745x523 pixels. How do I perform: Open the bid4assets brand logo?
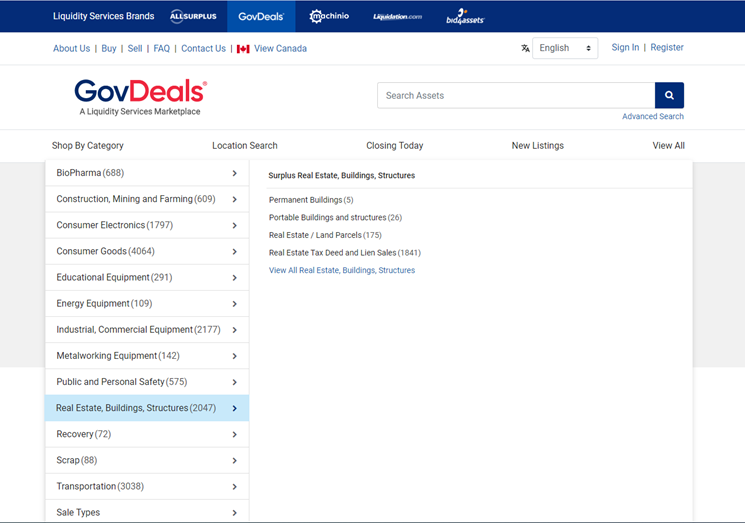click(x=465, y=17)
